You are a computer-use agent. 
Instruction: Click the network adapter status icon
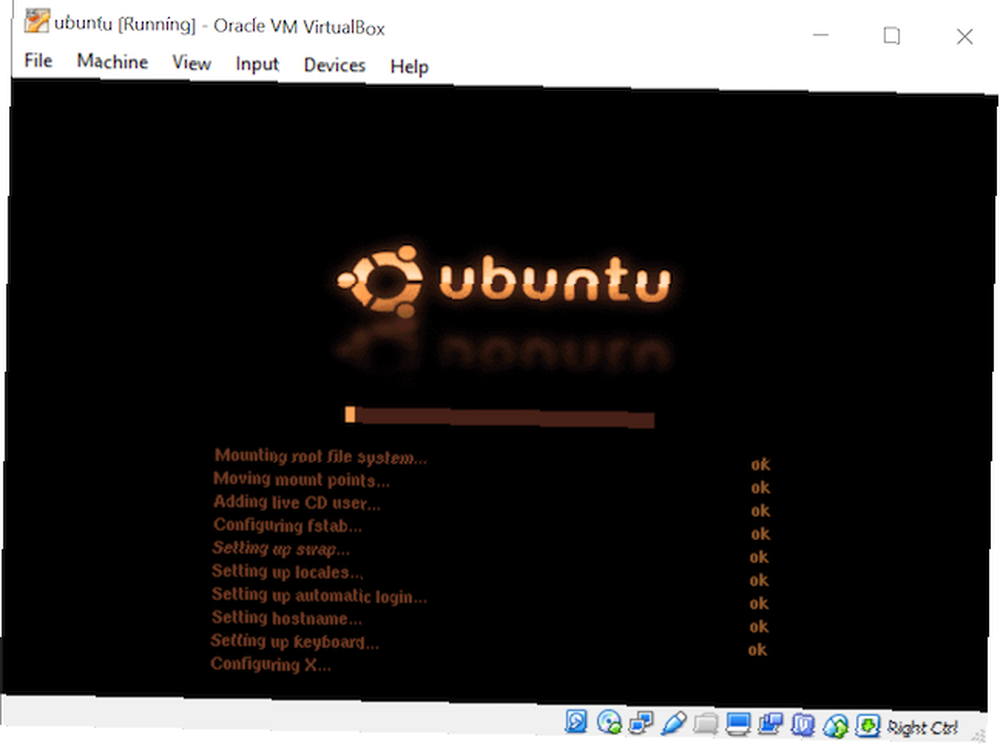641,722
